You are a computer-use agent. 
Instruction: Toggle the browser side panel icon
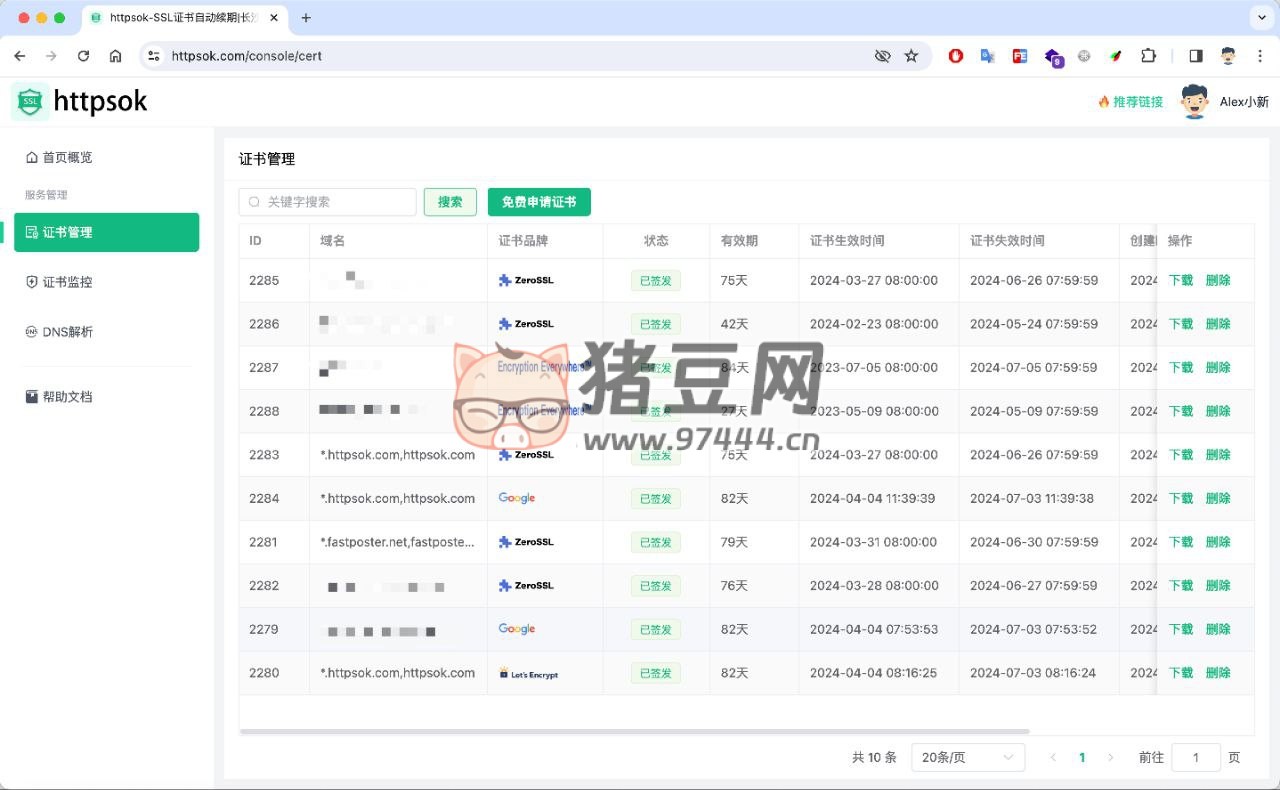[x=1195, y=56]
